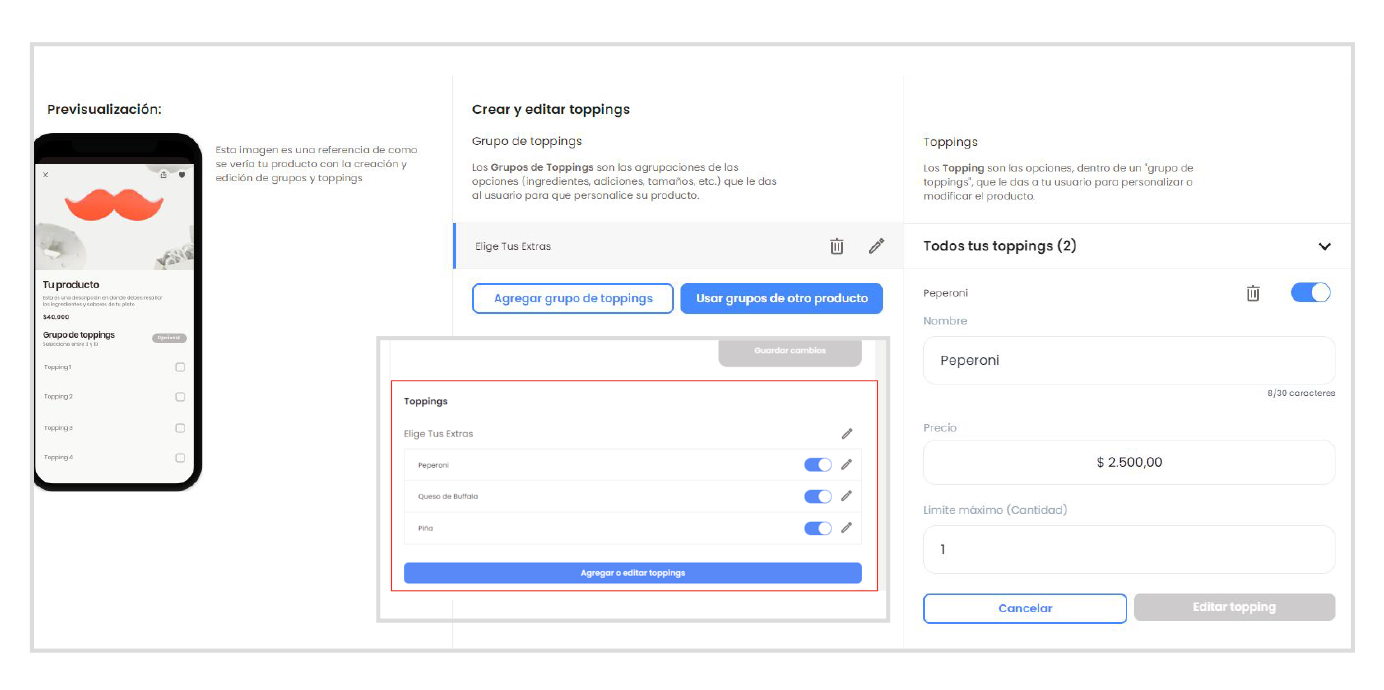Collapse the Todos tus toppings chevron
The width and height of the screenshot is (1384, 690).
[1324, 246]
